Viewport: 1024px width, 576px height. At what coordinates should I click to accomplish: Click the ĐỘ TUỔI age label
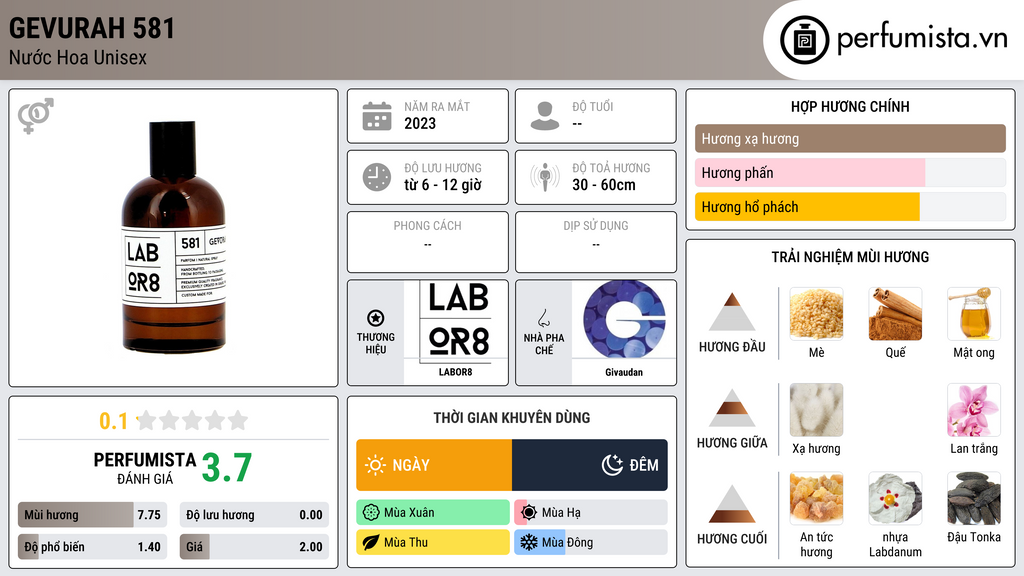(593, 106)
